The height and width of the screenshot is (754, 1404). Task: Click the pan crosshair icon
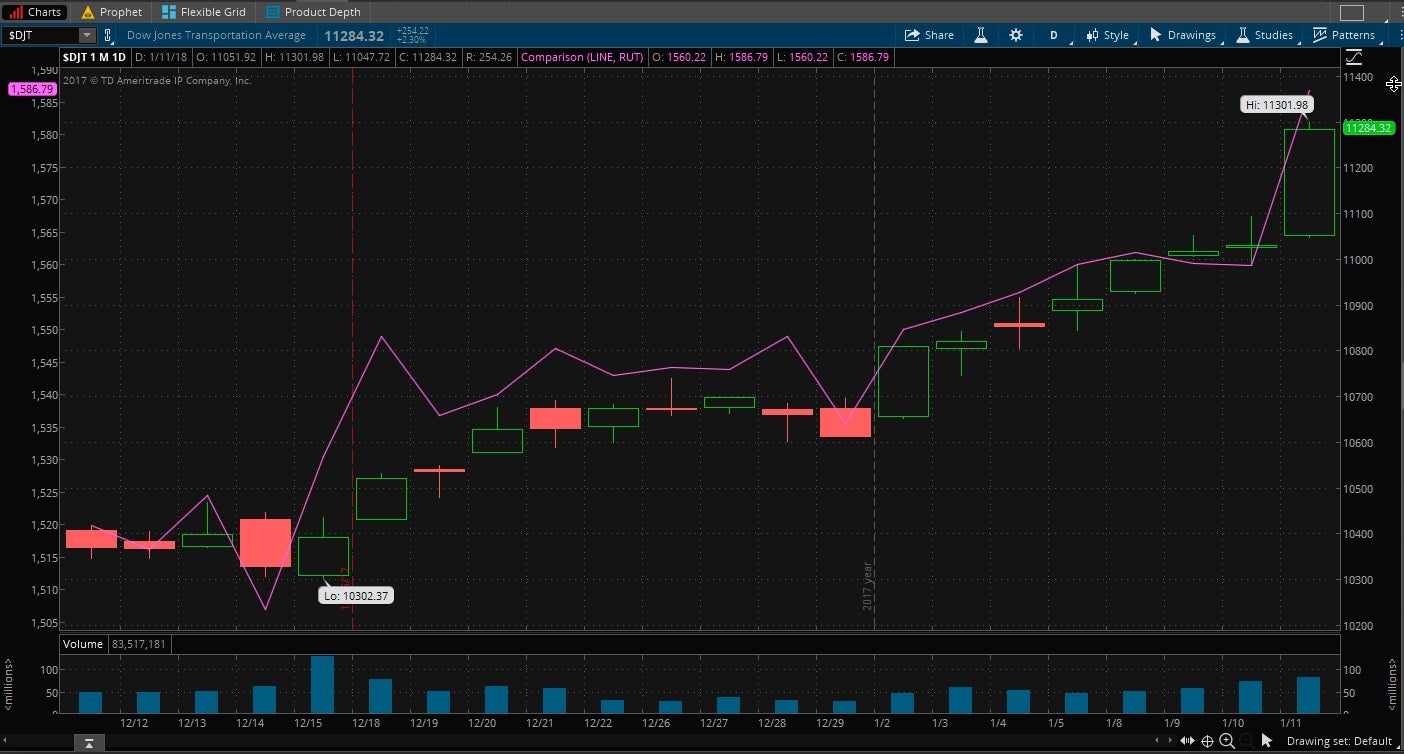pos(1207,741)
